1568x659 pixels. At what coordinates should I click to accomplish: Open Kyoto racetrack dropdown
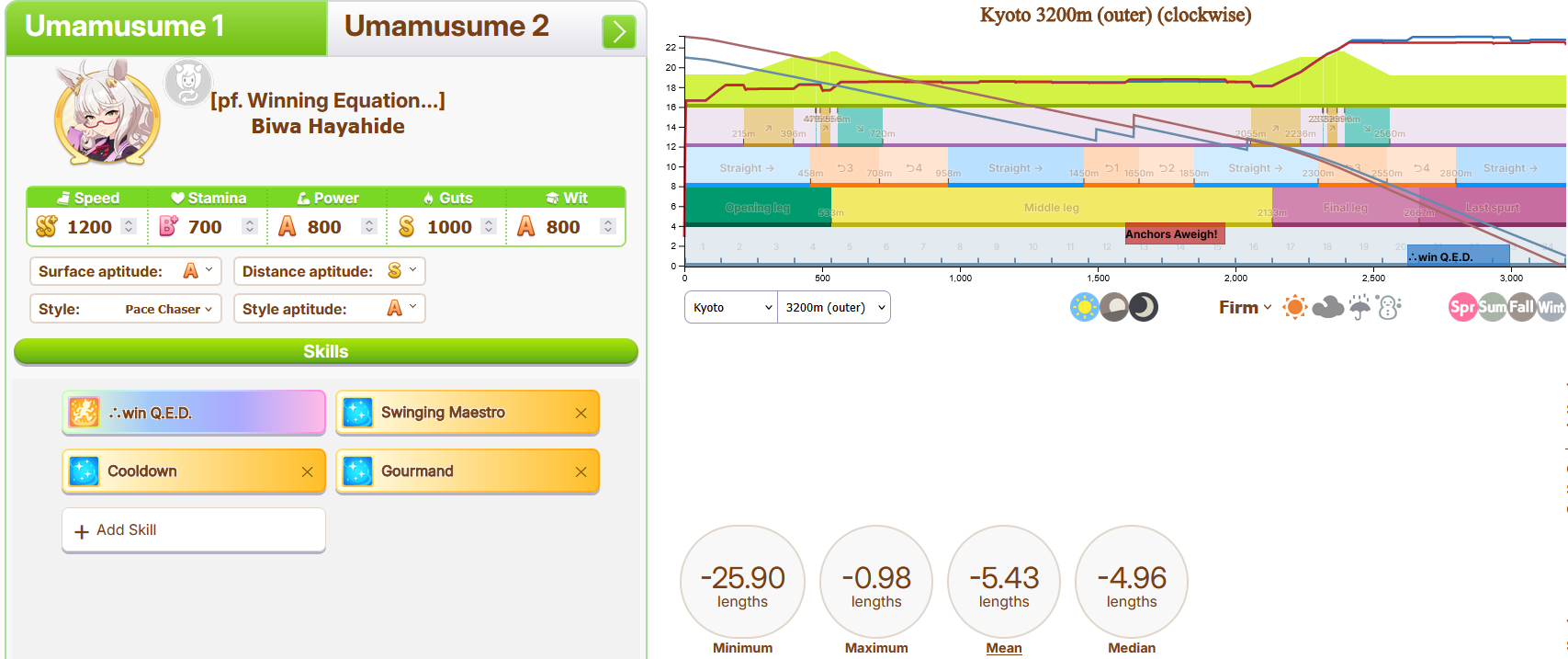tap(731, 308)
